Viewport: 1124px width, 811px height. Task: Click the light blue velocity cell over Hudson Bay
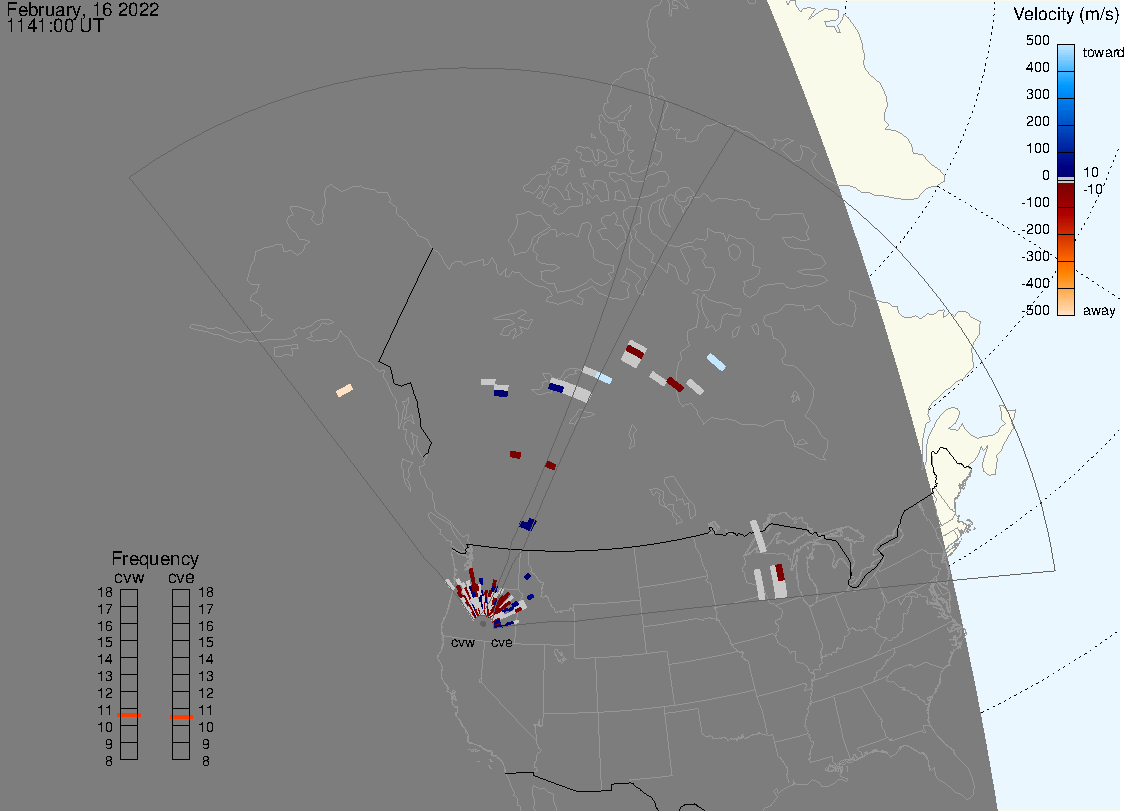pyautogui.click(x=716, y=362)
